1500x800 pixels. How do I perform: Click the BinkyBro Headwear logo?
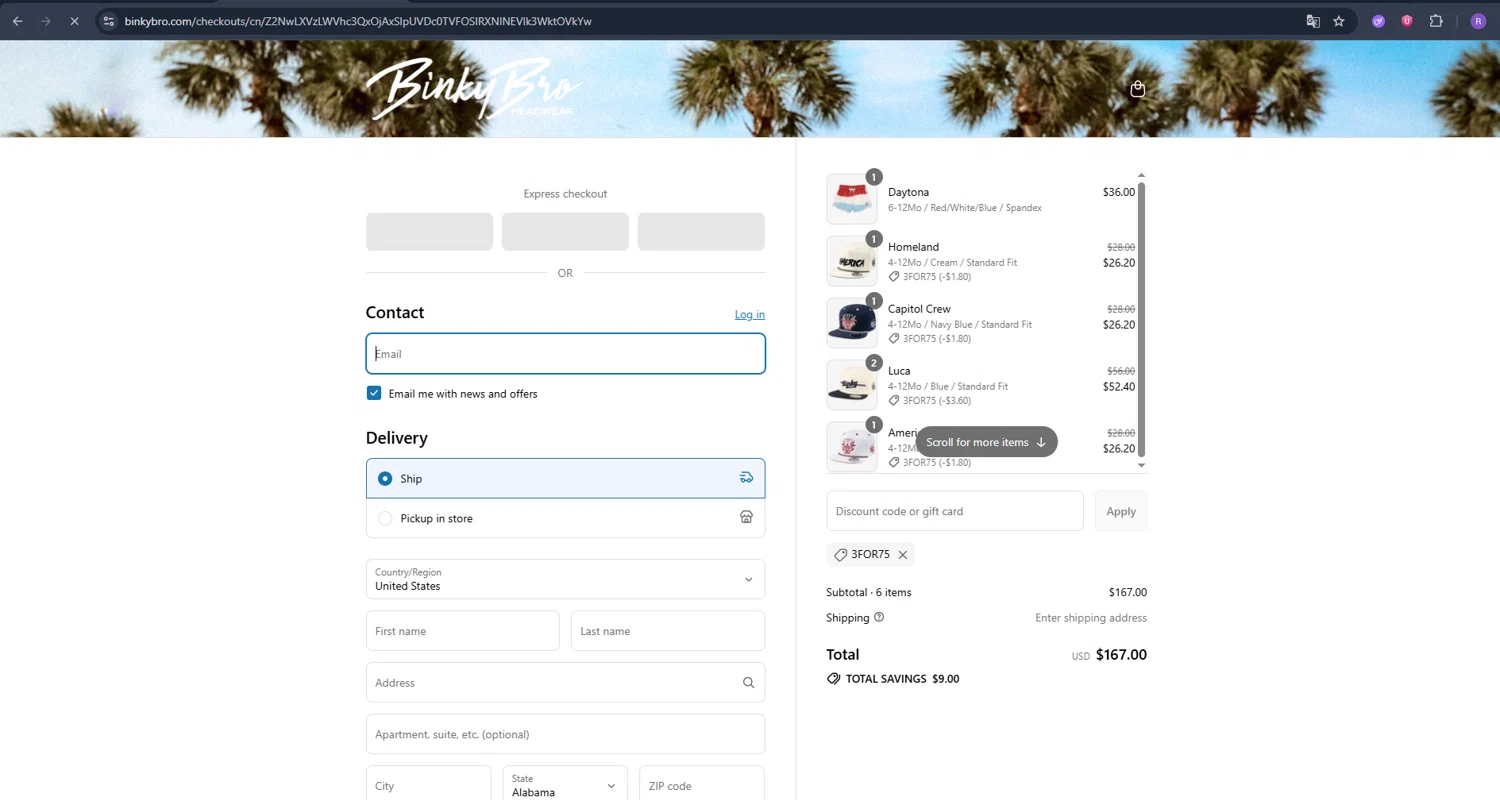coord(474,88)
